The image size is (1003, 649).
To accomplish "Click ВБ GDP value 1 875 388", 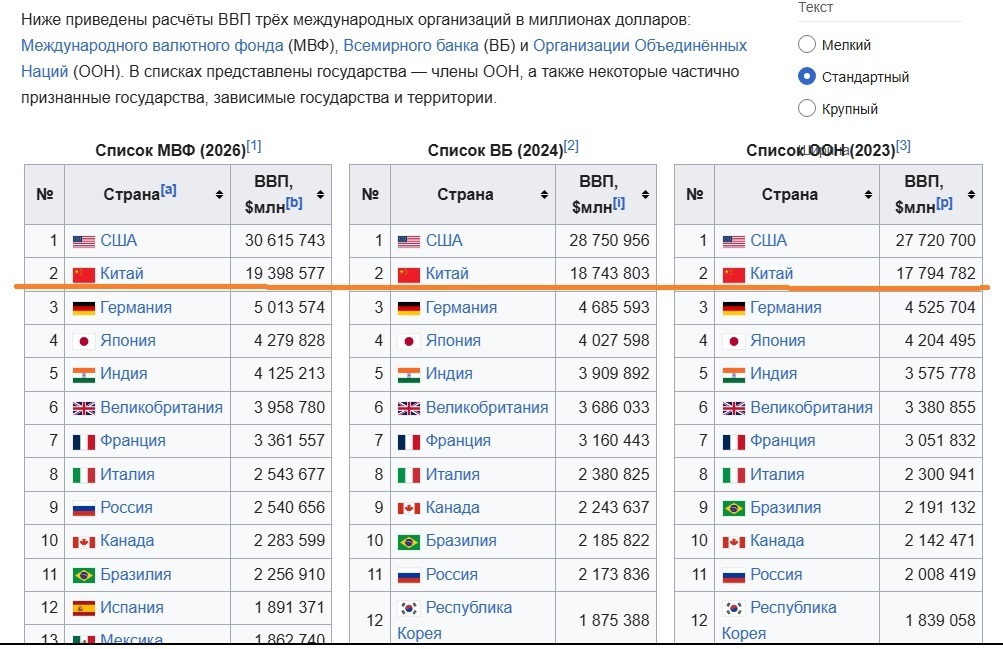I will 614,620.
